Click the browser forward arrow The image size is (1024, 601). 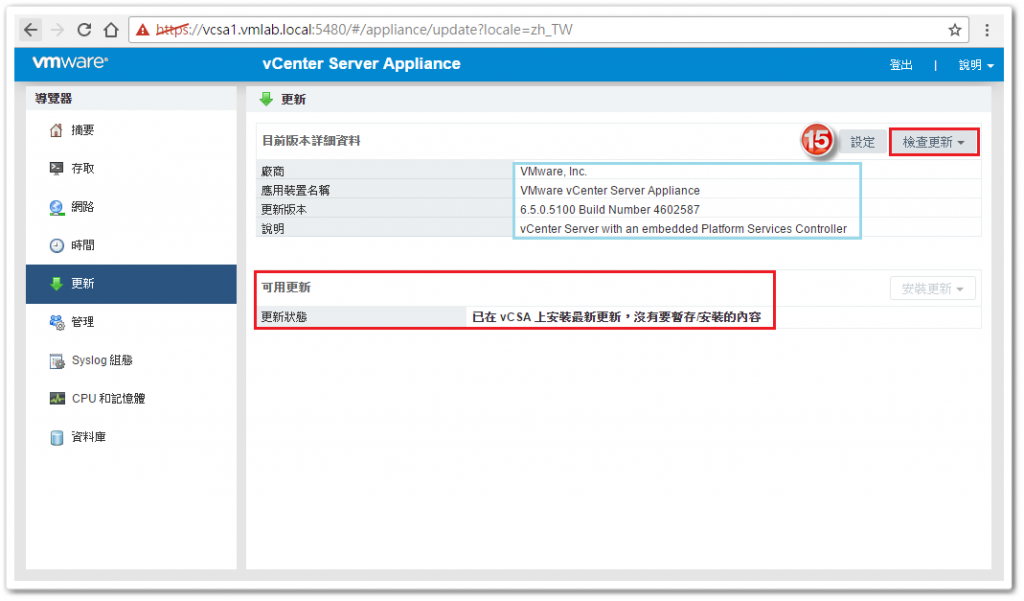tap(57, 29)
